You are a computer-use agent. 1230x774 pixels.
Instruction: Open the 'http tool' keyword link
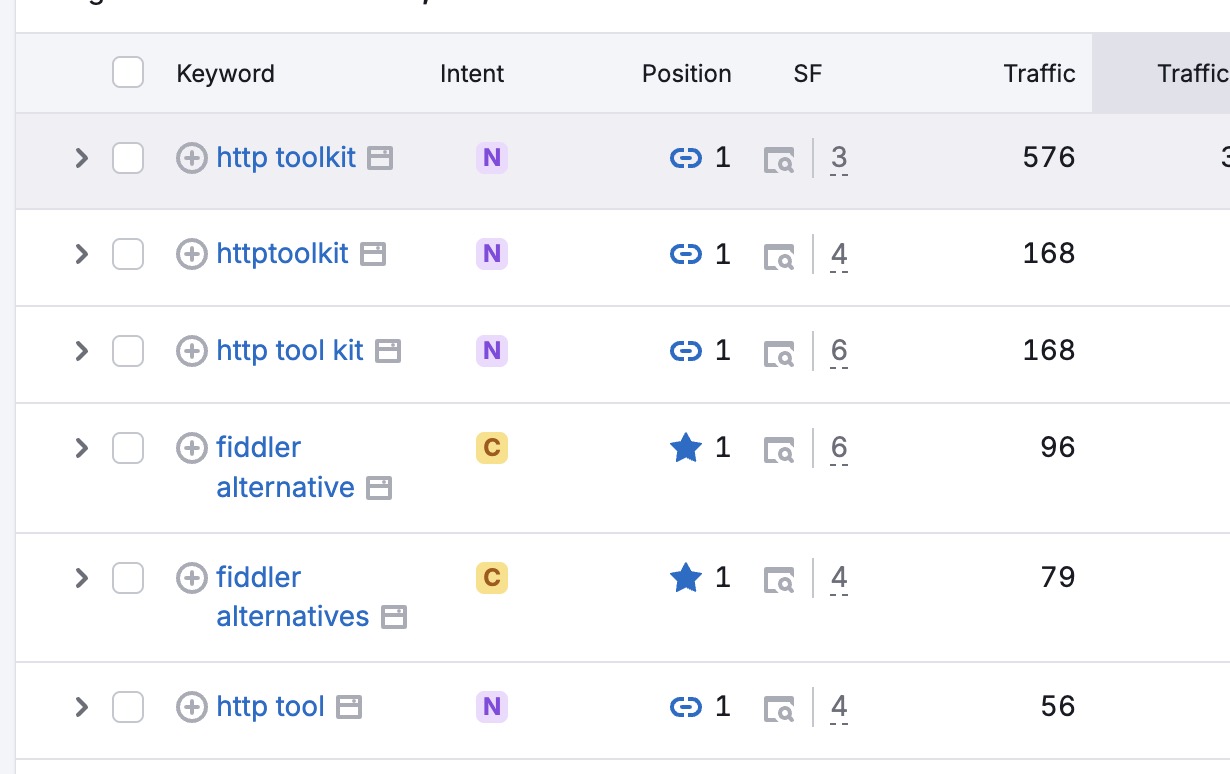tap(270, 707)
